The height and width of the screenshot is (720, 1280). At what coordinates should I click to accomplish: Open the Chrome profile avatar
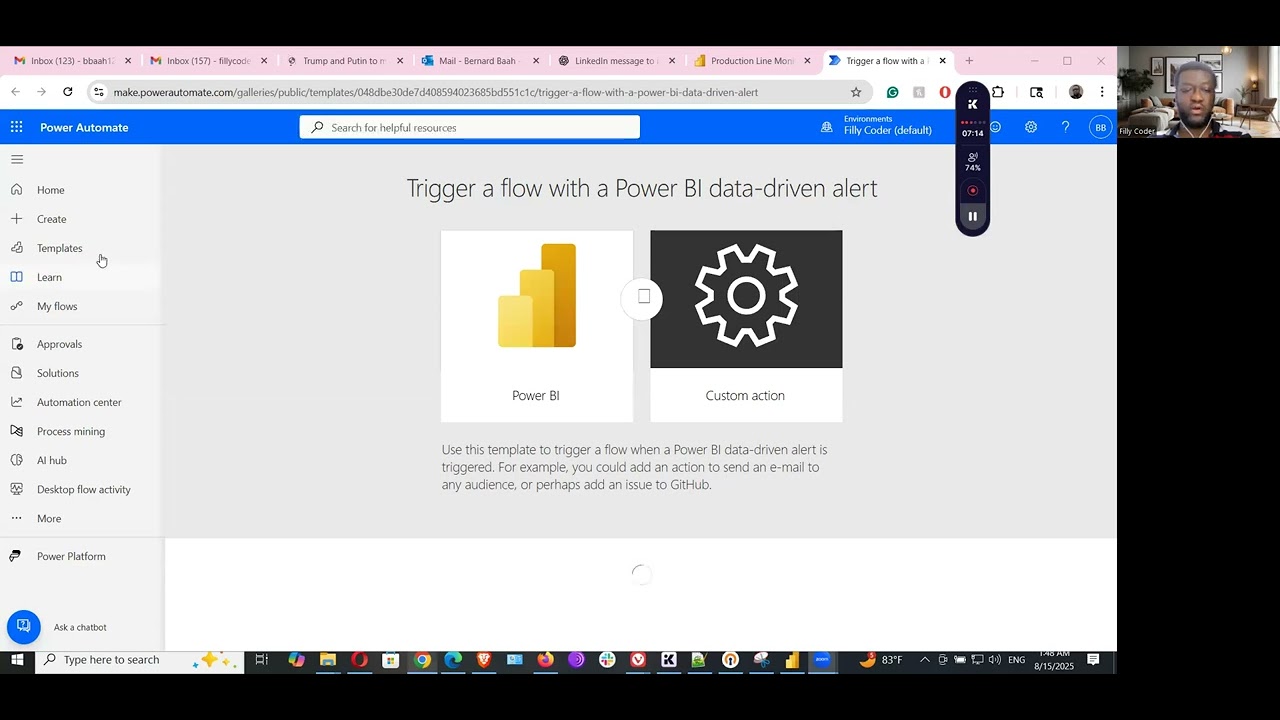[x=1076, y=92]
